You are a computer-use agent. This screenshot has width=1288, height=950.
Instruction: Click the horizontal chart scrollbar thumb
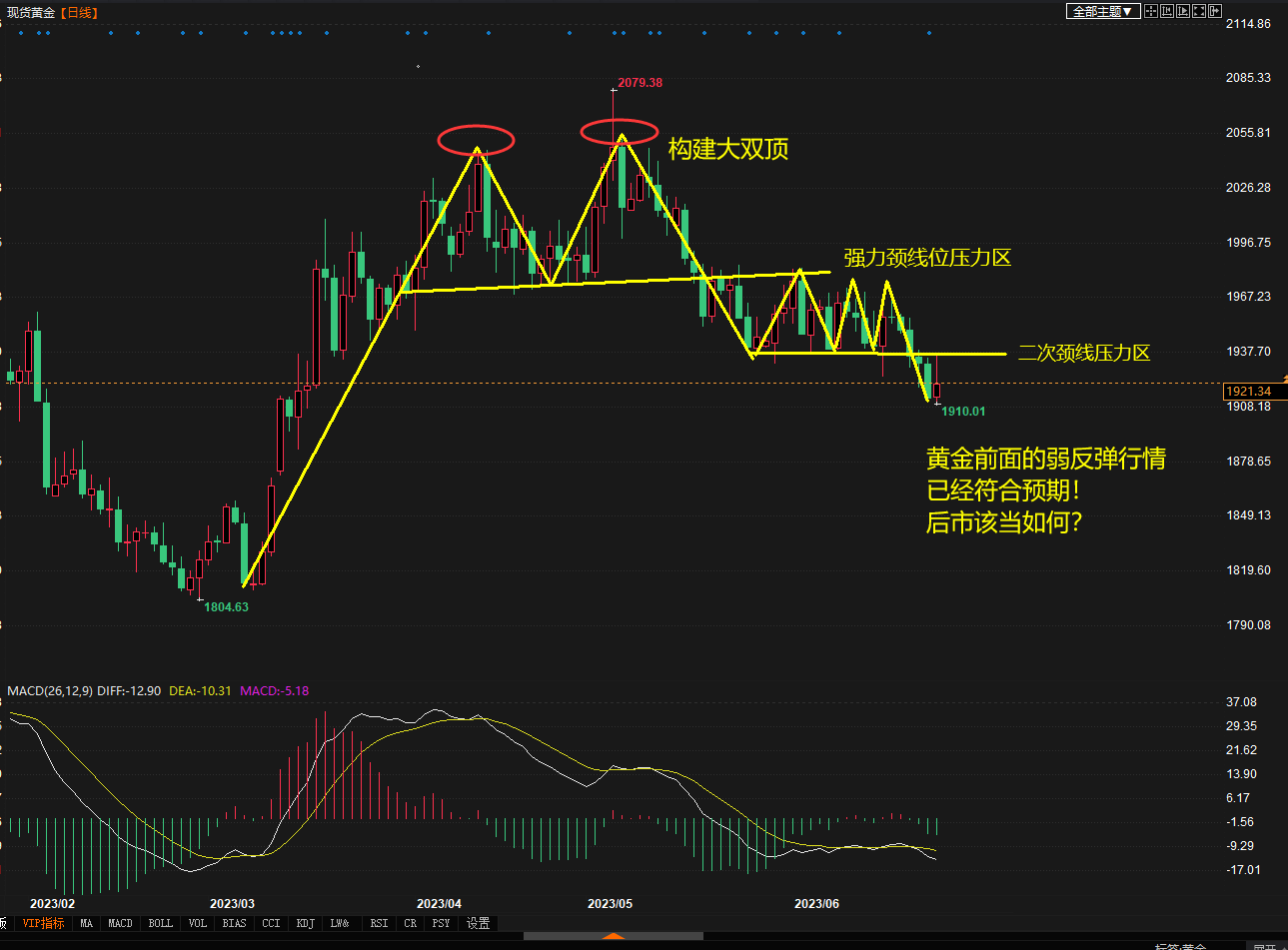click(614, 937)
